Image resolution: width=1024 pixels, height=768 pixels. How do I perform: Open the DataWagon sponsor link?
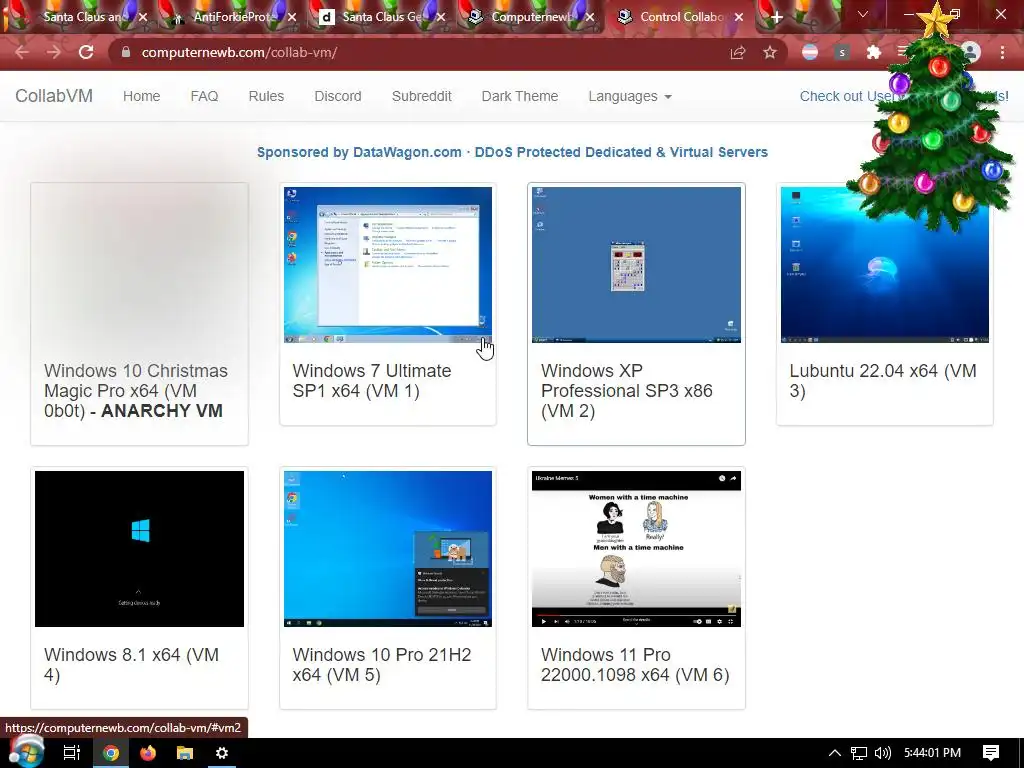pyautogui.click(x=512, y=152)
